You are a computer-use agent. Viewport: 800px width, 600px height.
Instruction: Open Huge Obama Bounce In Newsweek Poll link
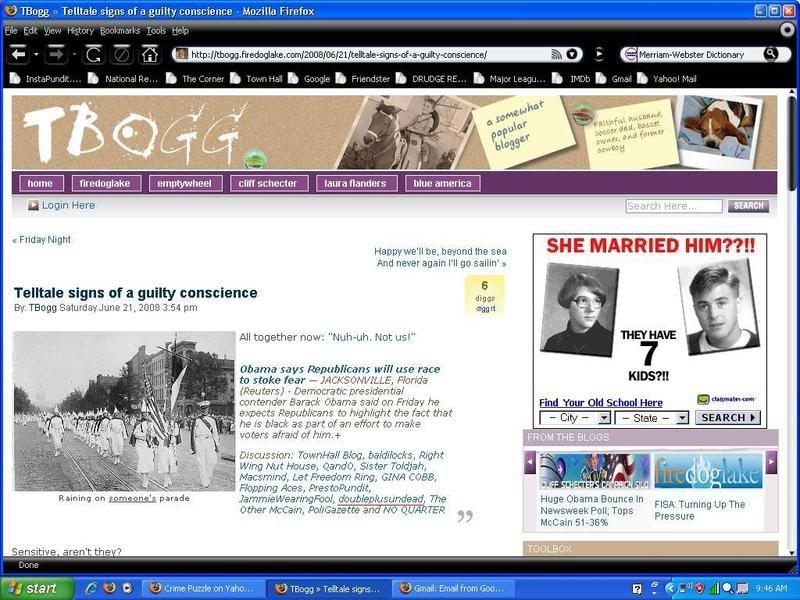point(592,511)
